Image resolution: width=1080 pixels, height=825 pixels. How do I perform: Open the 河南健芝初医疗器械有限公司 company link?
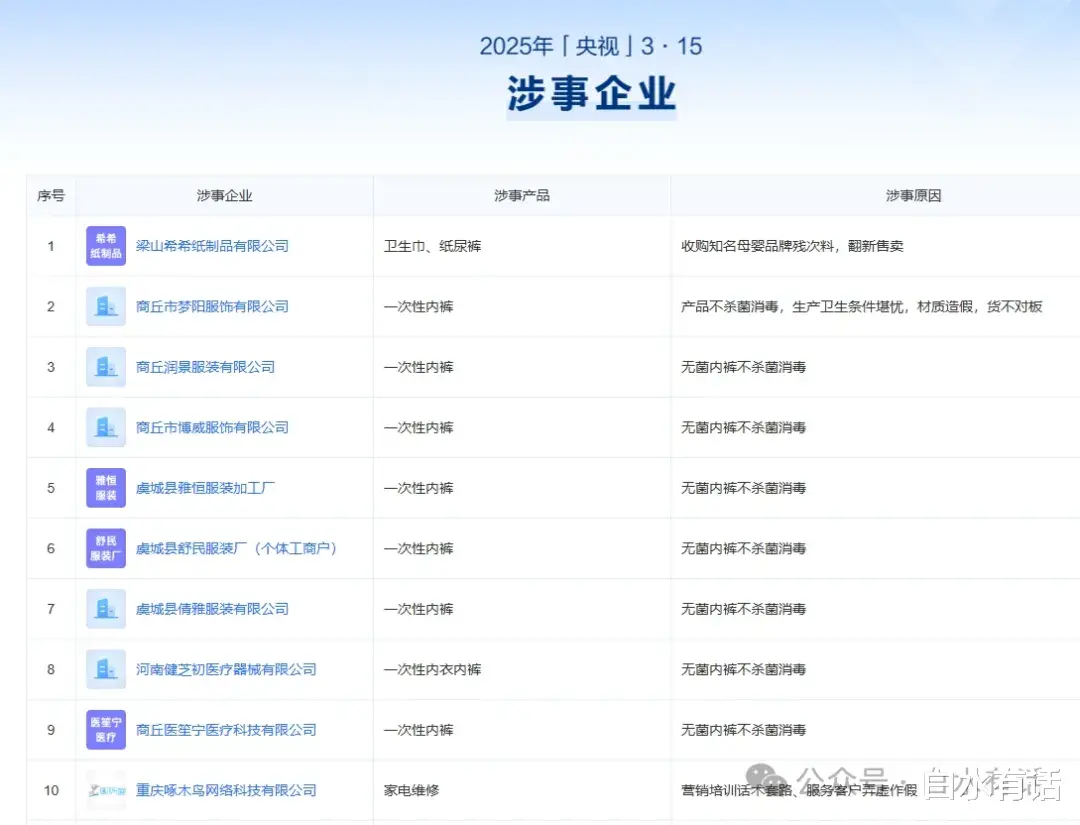click(226, 669)
